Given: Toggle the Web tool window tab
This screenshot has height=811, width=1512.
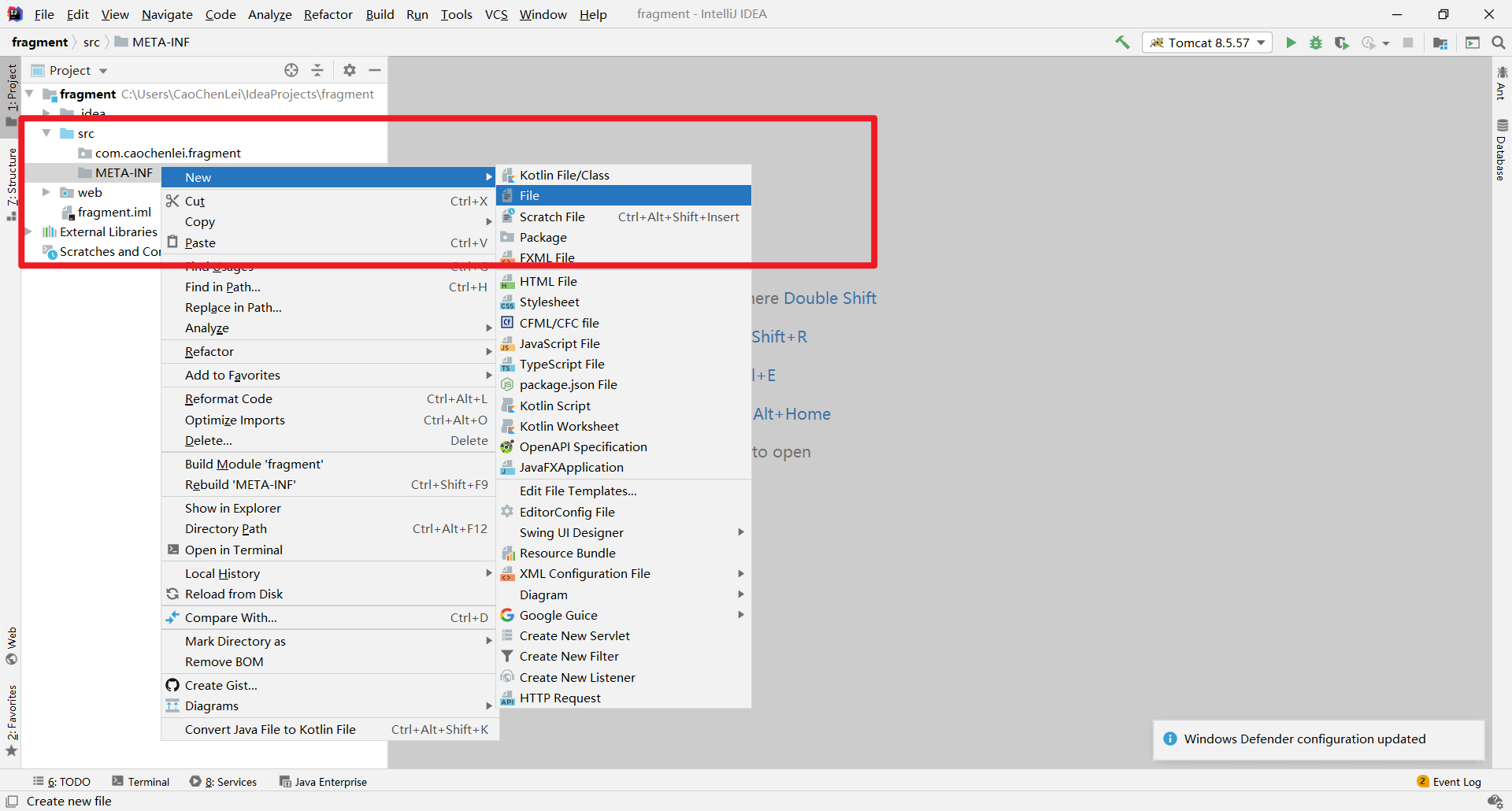Looking at the screenshot, I should (x=11, y=646).
